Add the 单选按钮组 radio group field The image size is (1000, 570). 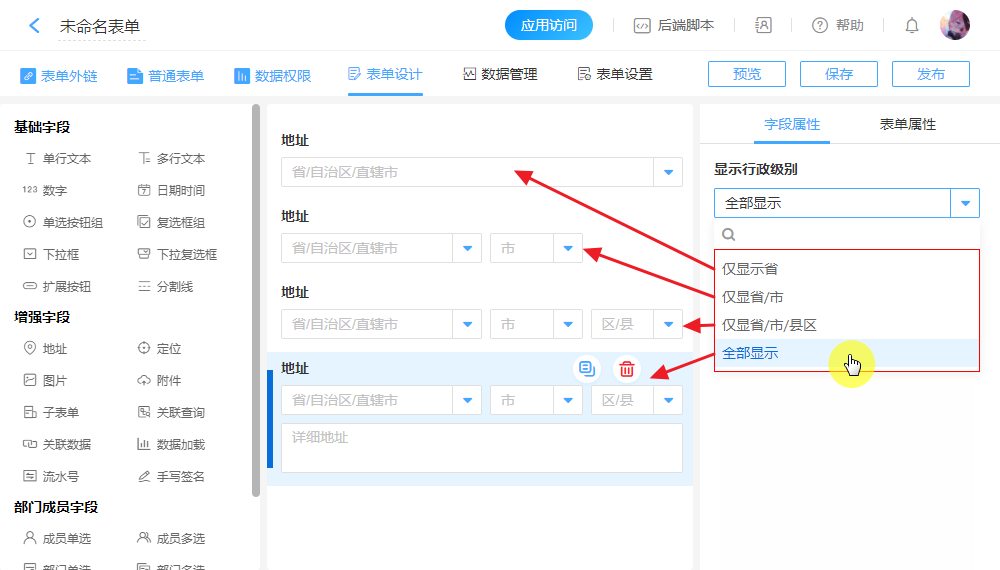coord(62,223)
